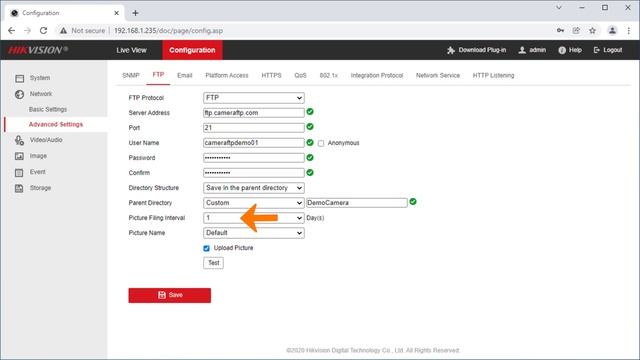Click the Event icon in the sidebar
This screenshot has width=640, height=360.
pos(19,172)
